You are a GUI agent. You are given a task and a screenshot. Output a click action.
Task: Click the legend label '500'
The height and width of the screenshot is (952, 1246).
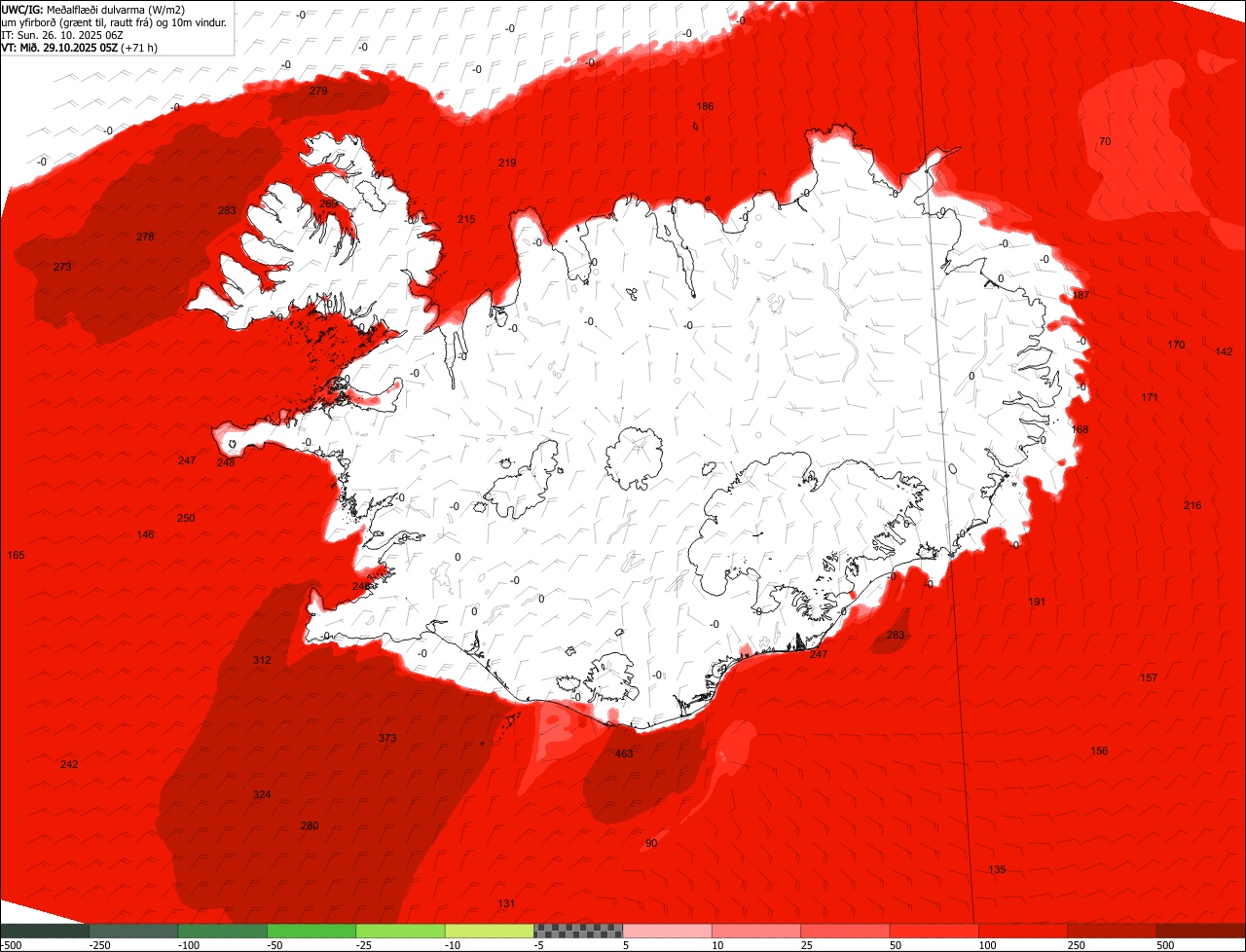pyautogui.click(x=1165, y=945)
